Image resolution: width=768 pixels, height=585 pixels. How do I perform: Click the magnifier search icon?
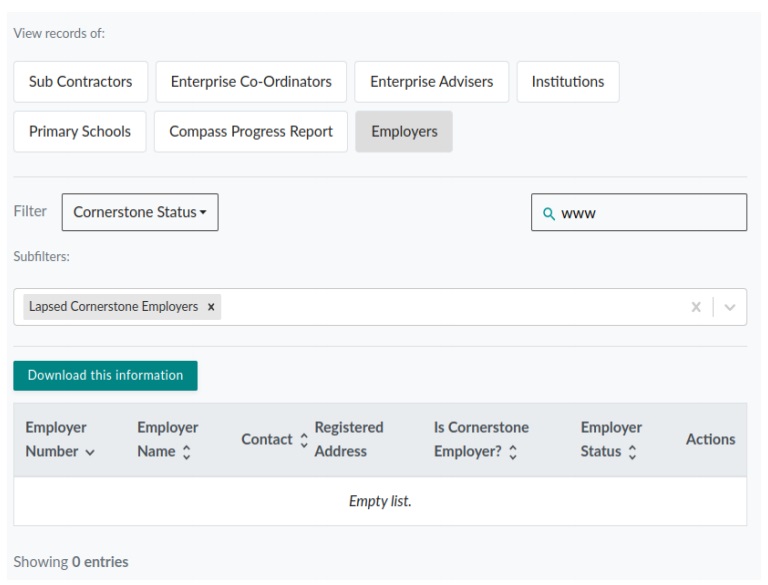549,214
